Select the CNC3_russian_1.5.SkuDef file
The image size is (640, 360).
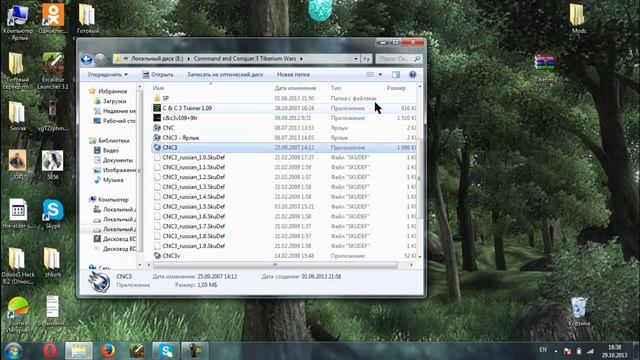pyautogui.click(x=284, y=207)
